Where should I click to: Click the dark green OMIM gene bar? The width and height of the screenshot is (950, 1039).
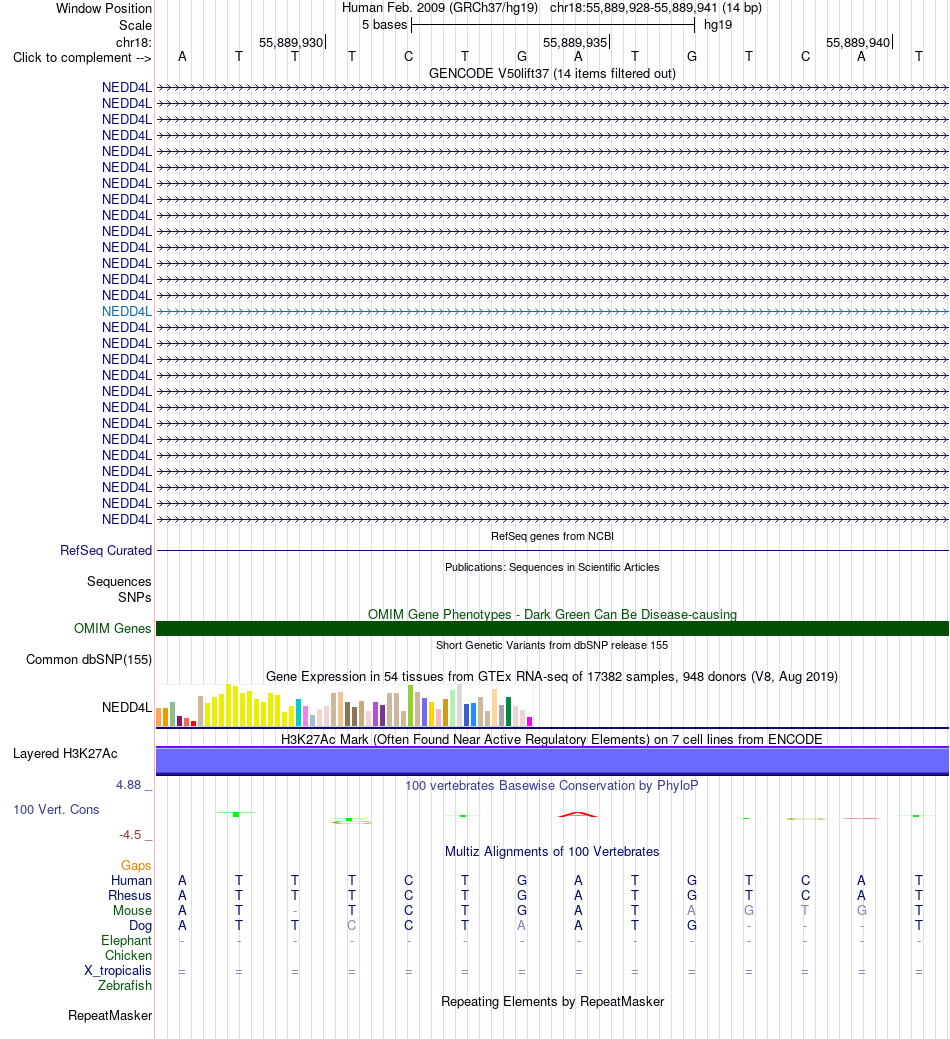click(553, 628)
